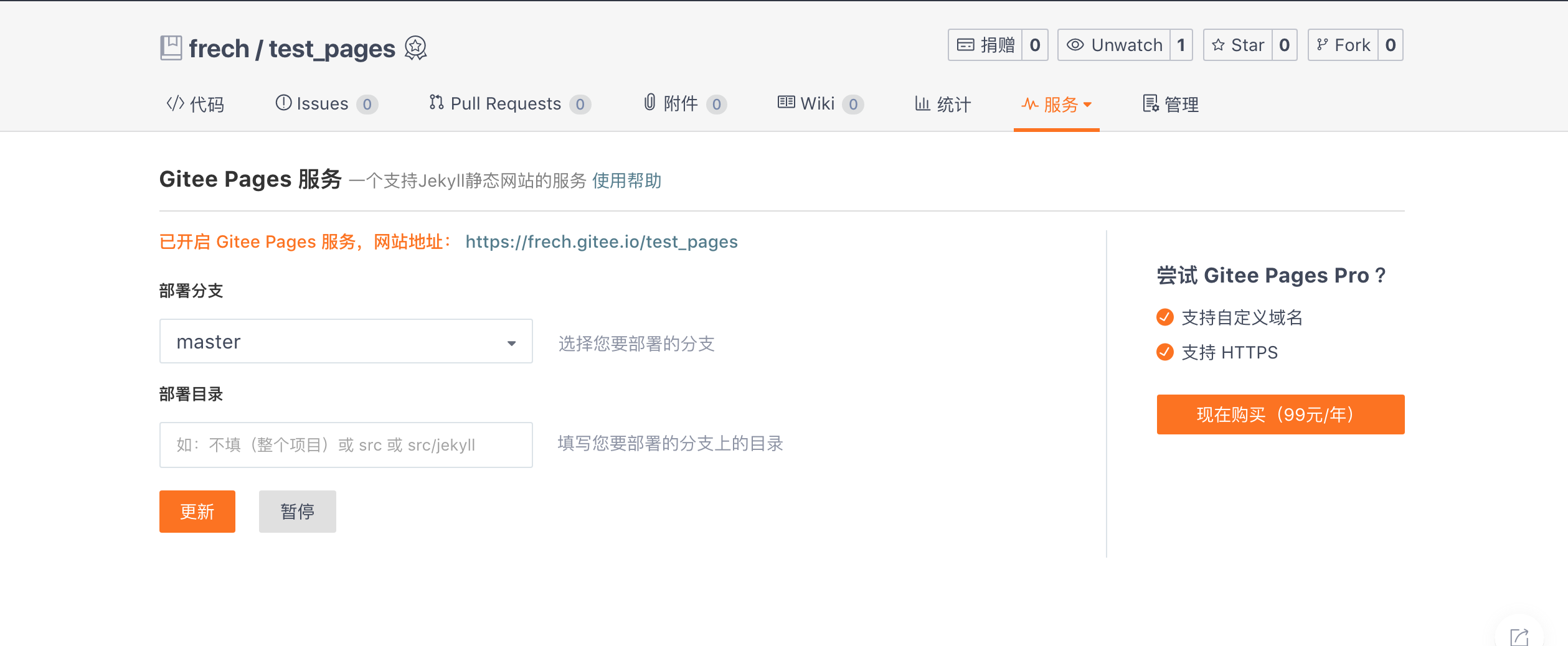
Task: Click the star icon on the Star button
Action: tap(1217, 44)
